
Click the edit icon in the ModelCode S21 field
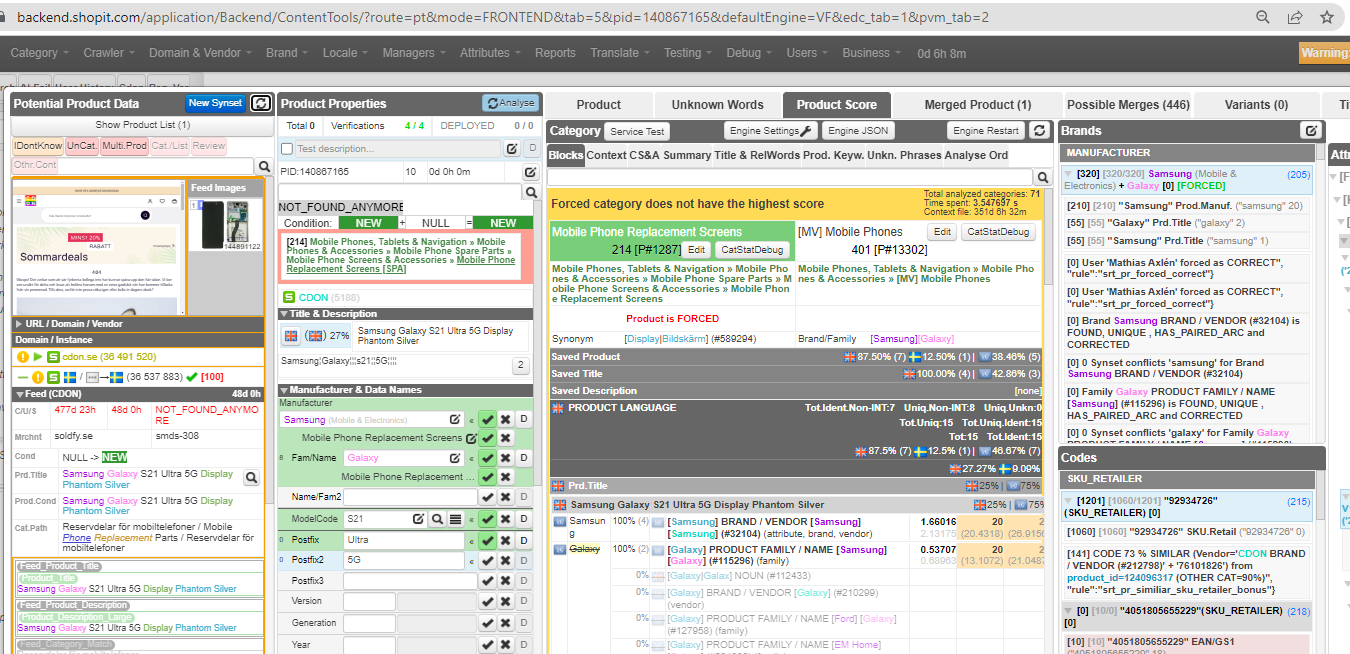pos(420,519)
